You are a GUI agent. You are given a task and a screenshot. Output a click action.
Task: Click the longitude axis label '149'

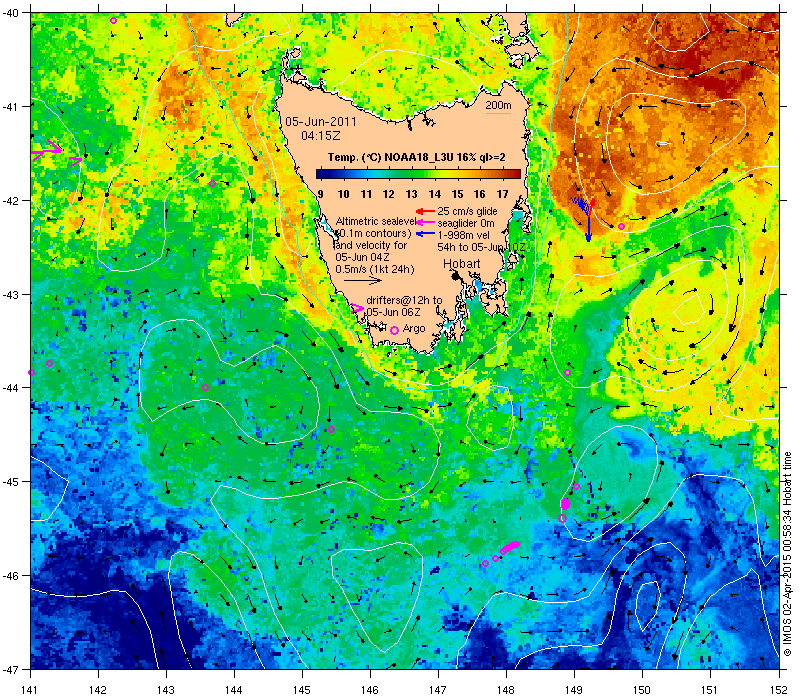tap(574, 690)
